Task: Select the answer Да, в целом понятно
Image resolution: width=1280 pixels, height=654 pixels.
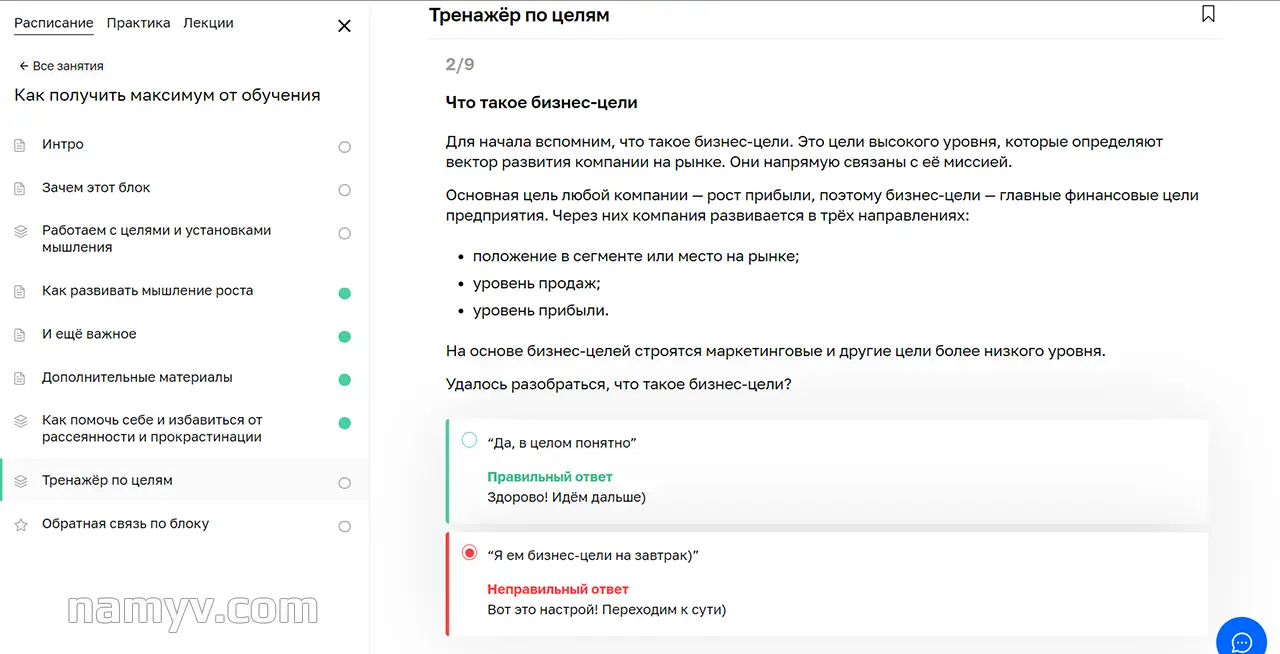Action: (468, 440)
